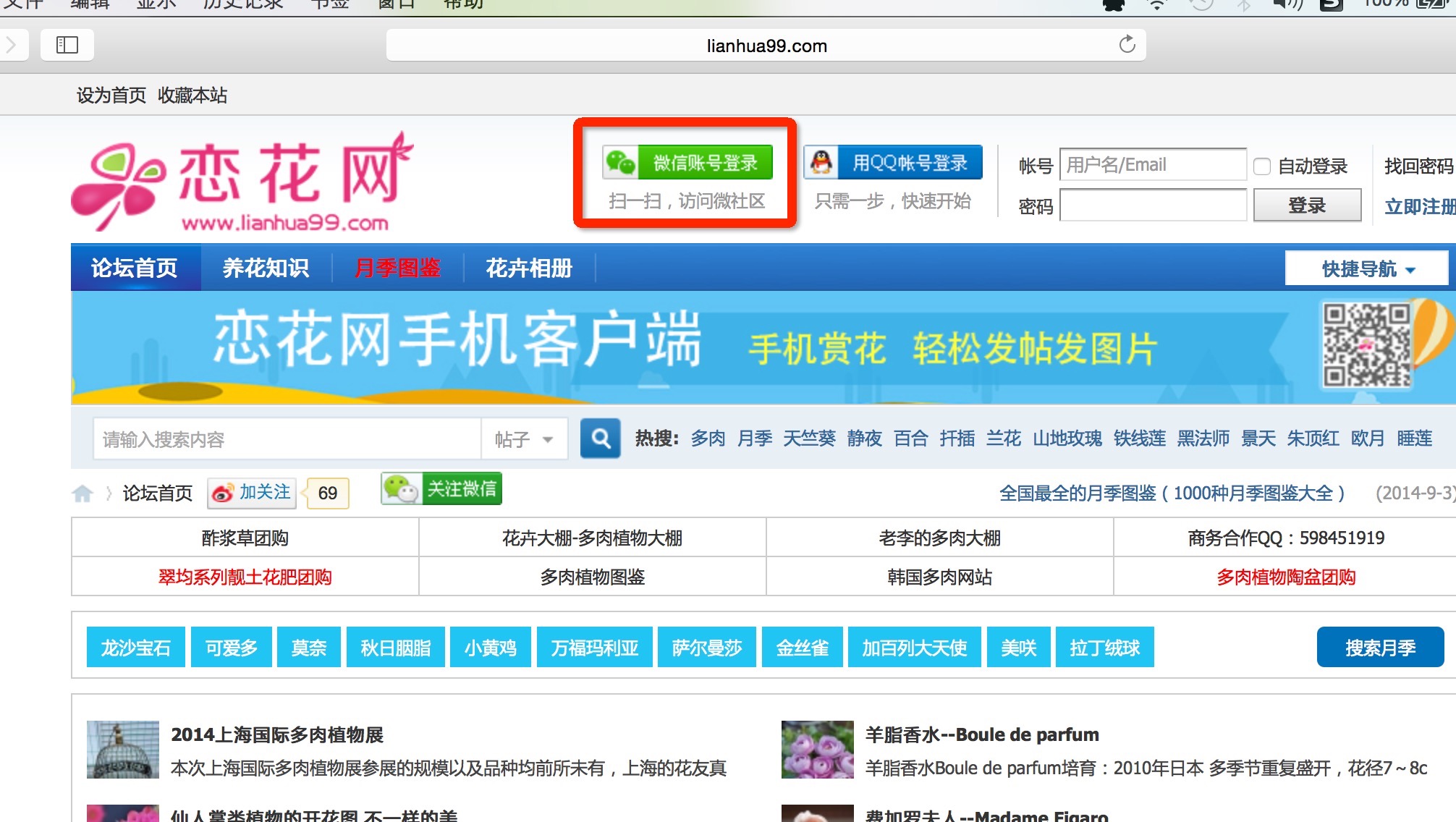Open the 历史记录 menu in menu bar
The height and width of the screenshot is (822, 1456).
click(x=242, y=4)
